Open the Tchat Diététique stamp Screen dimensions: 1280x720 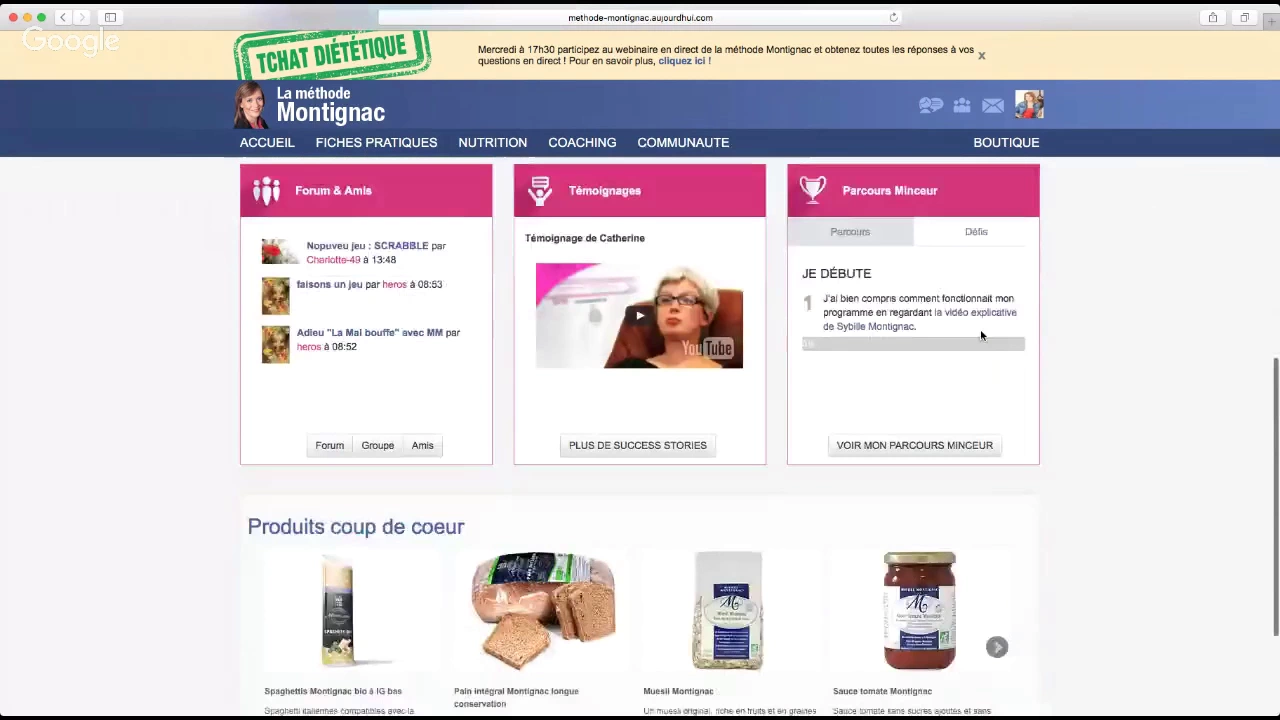tap(332, 56)
